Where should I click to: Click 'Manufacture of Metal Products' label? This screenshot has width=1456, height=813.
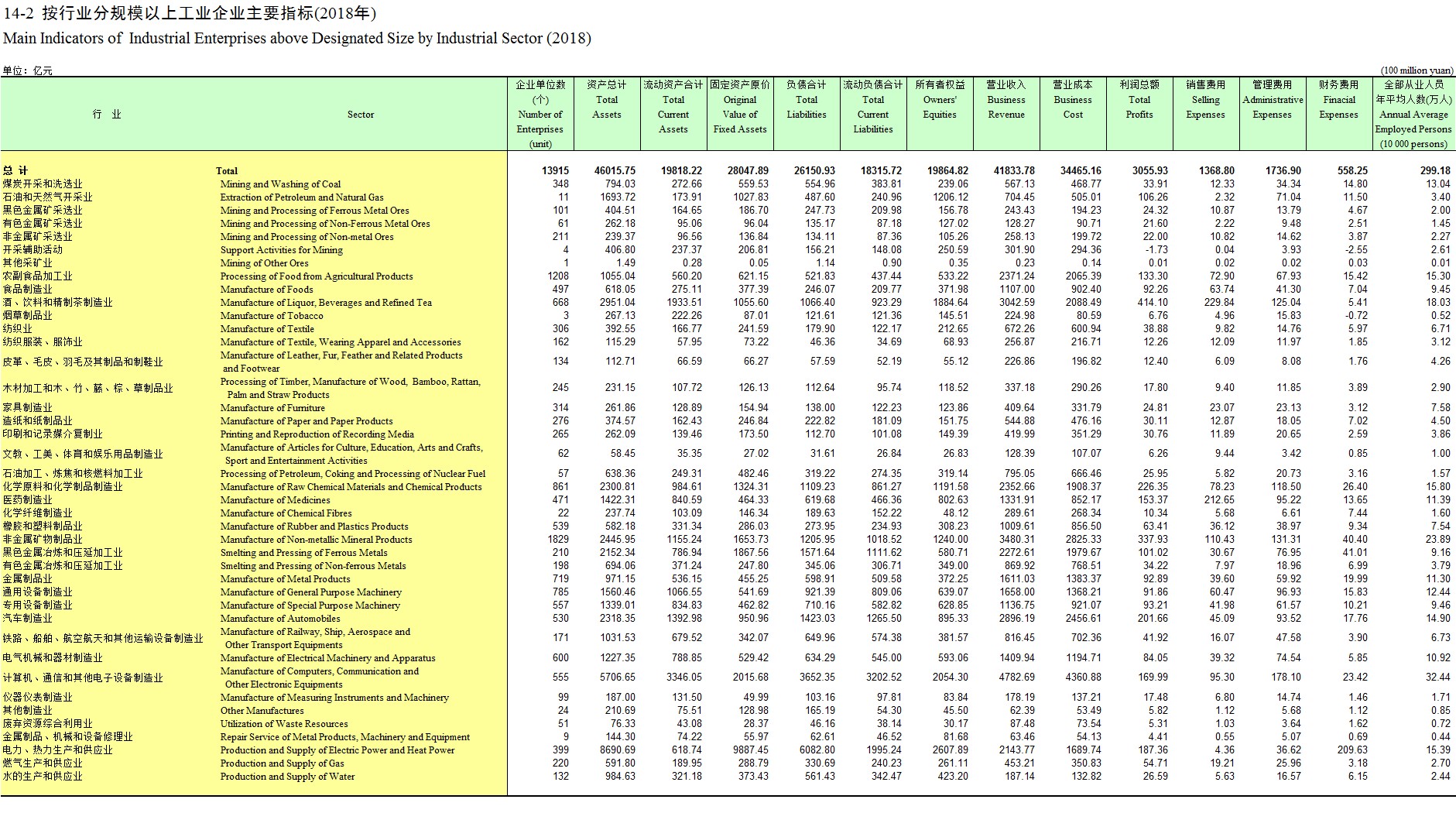pyautogui.click(x=285, y=579)
